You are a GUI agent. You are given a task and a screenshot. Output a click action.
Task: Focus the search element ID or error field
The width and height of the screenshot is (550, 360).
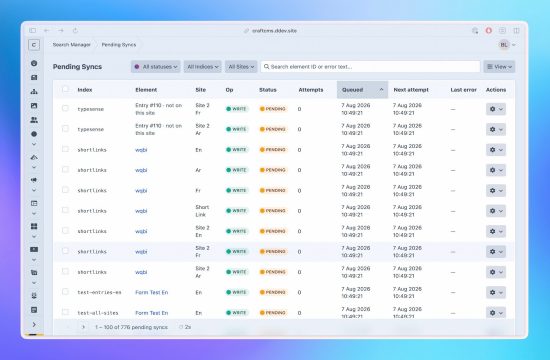point(370,67)
